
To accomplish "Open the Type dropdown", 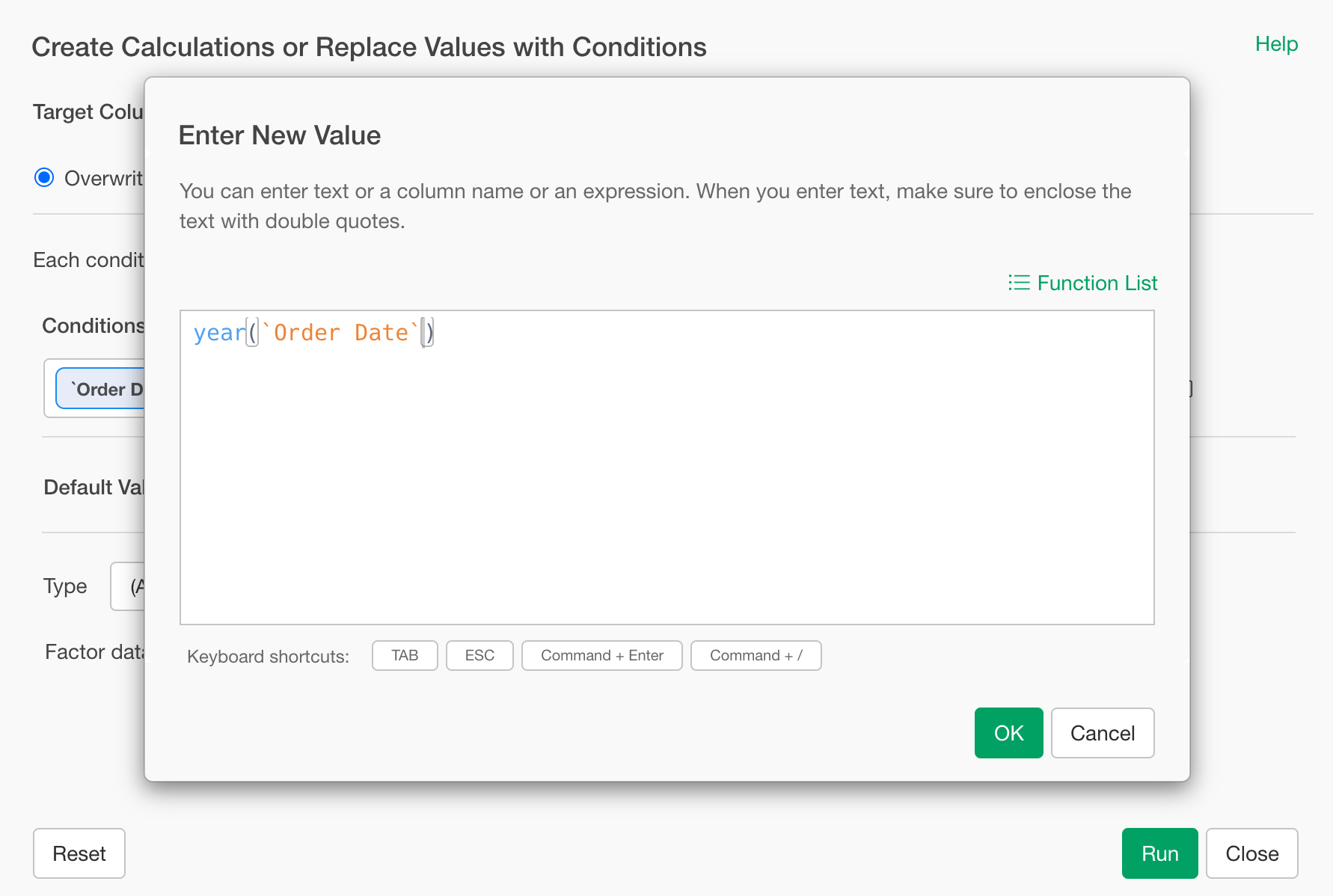I will click(128, 586).
